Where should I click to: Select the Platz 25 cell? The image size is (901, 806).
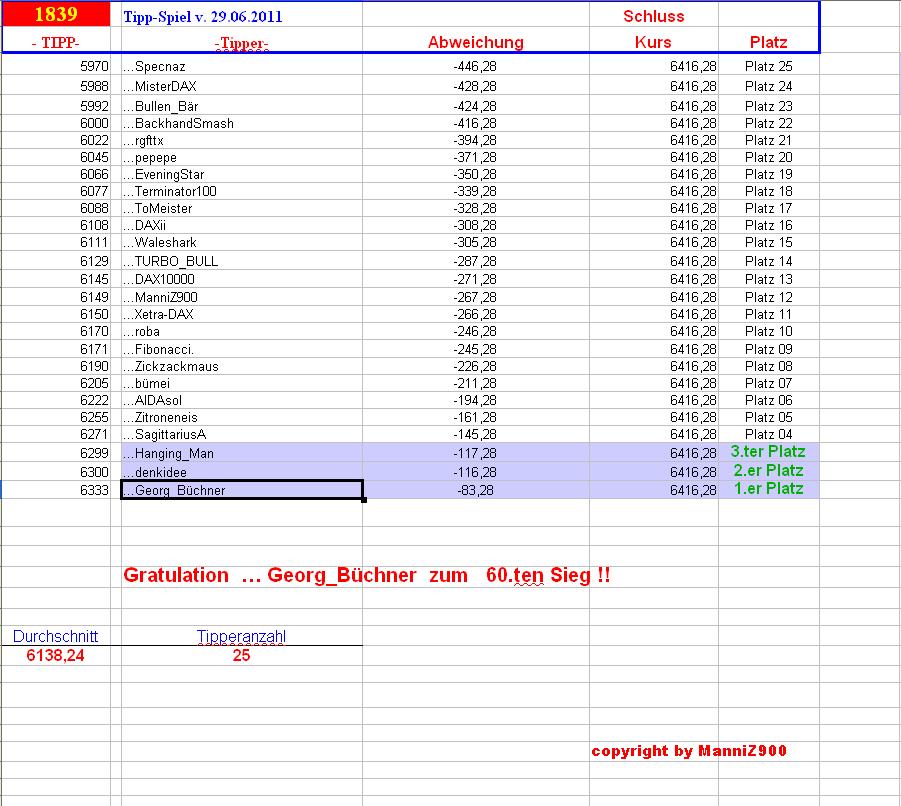point(769,66)
